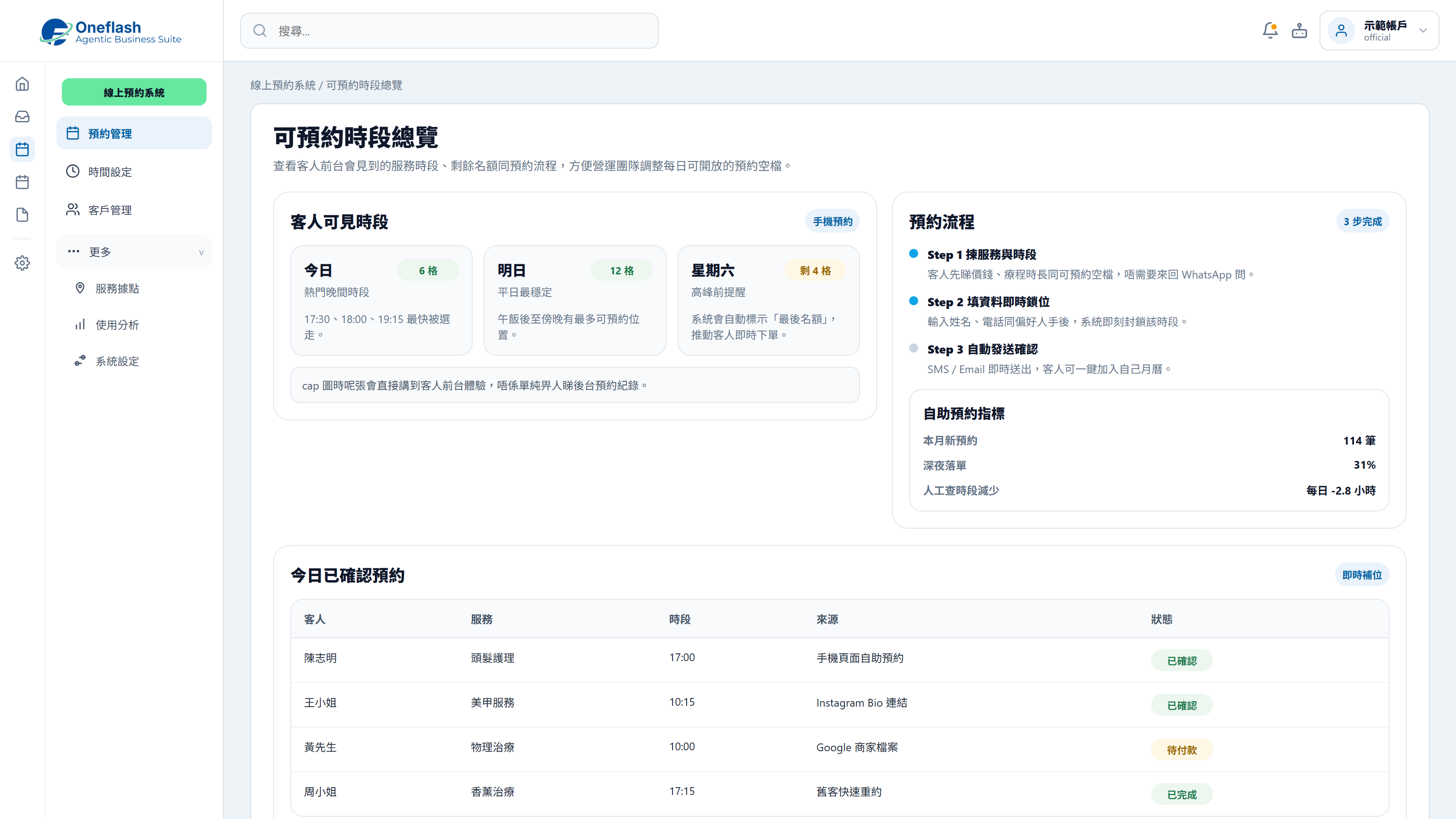1456x819 pixels.
Task: Click the 剩 4 格 badge
Action: pos(815,270)
